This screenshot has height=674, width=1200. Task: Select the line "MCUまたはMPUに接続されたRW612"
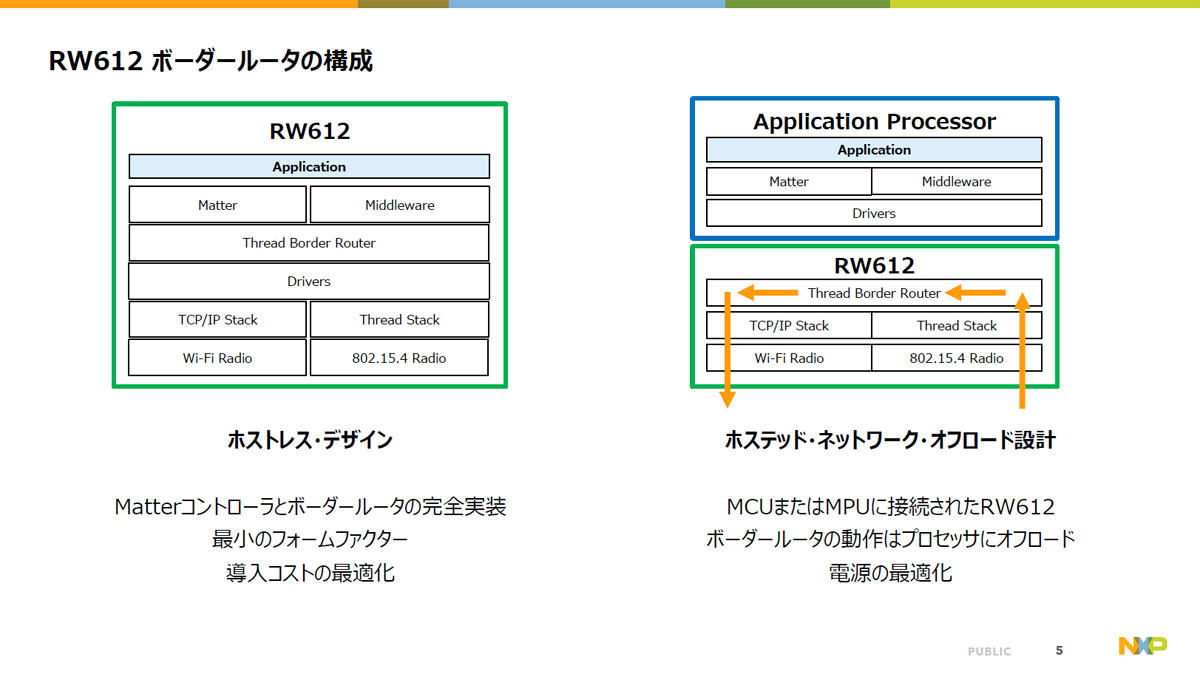[x=890, y=507]
